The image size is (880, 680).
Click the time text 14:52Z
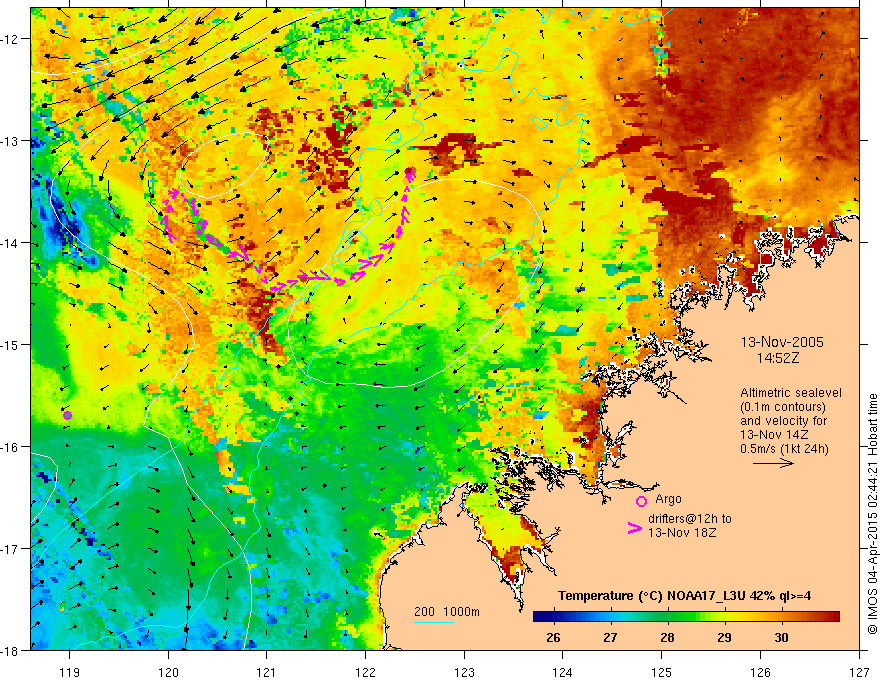778,358
